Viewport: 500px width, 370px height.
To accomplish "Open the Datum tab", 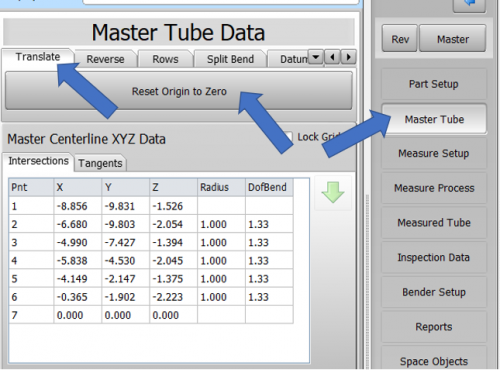I will tap(290, 59).
